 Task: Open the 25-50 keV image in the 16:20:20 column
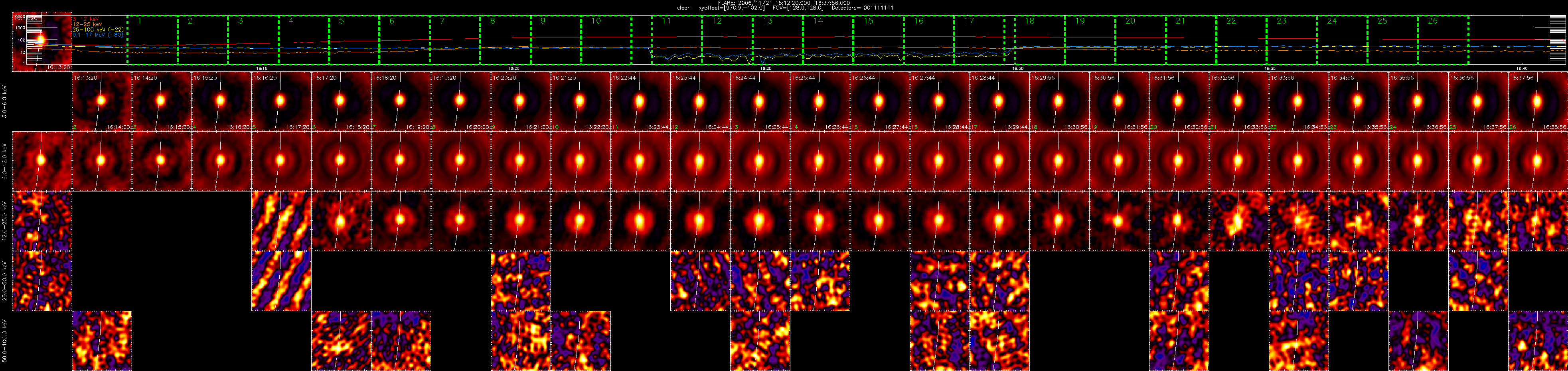520,281
